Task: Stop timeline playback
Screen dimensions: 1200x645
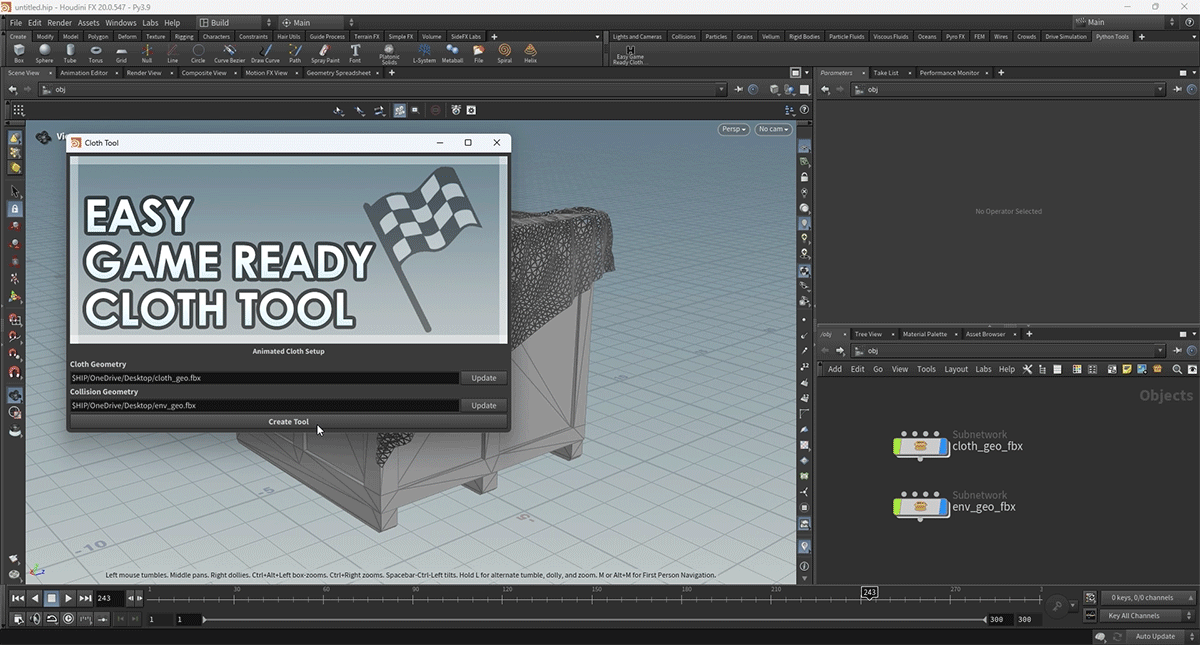Action: (x=52, y=598)
